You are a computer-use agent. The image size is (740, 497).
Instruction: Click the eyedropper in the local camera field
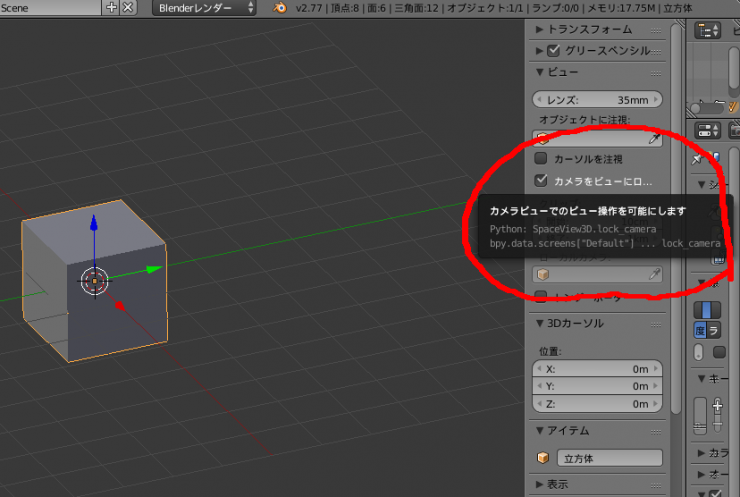click(x=655, y=274)
